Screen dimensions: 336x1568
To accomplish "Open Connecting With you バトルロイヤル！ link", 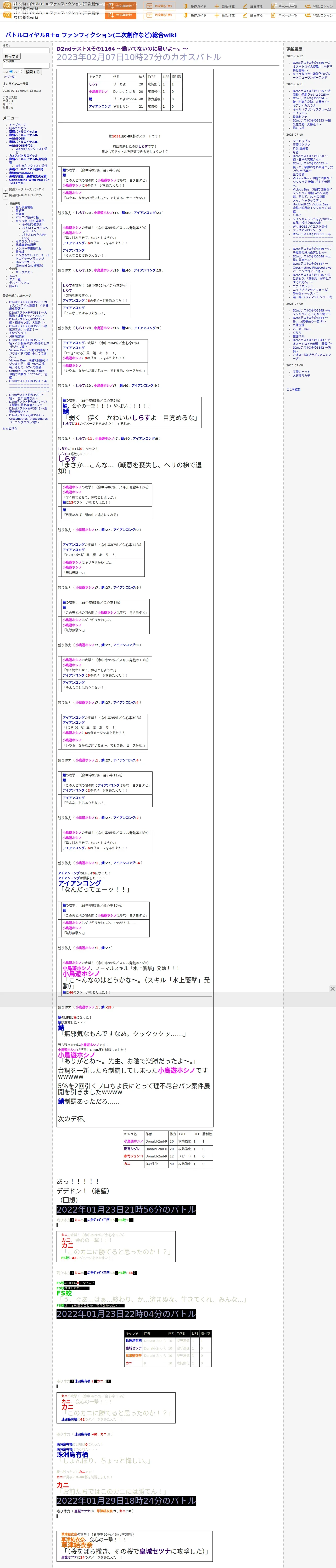I will point(29,181).
